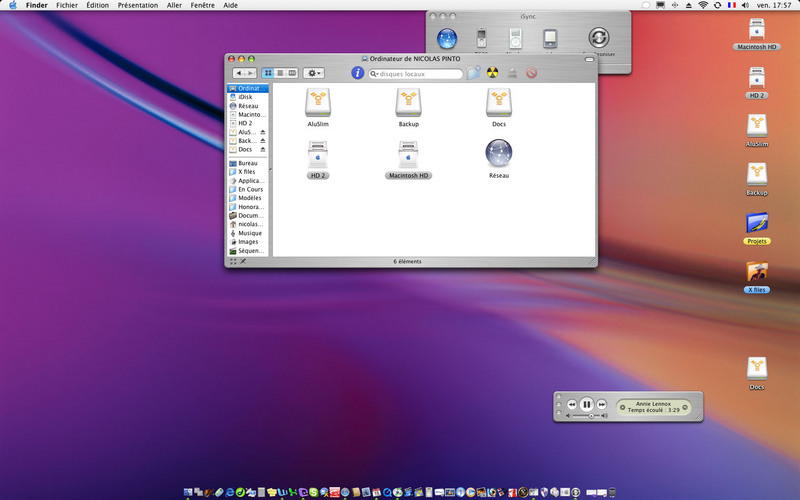Open the Apple menu

coord(13,5)
